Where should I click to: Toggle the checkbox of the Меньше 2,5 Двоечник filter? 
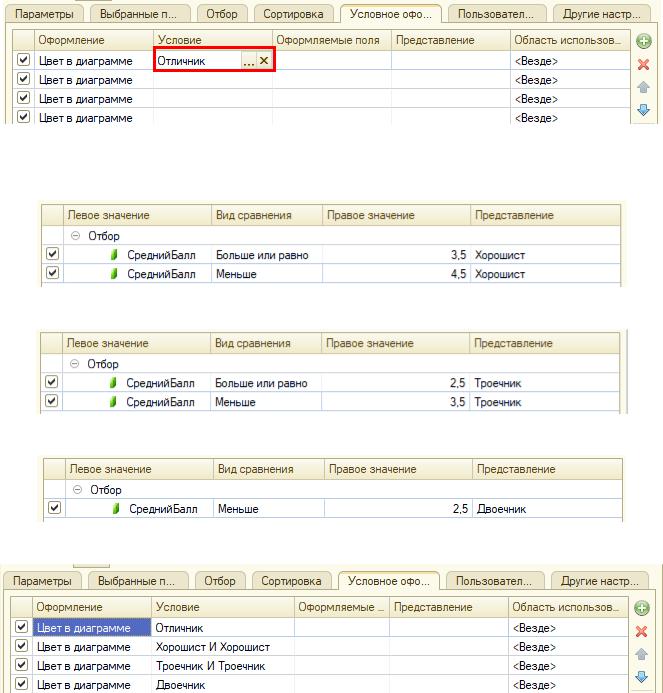(54, 508)
